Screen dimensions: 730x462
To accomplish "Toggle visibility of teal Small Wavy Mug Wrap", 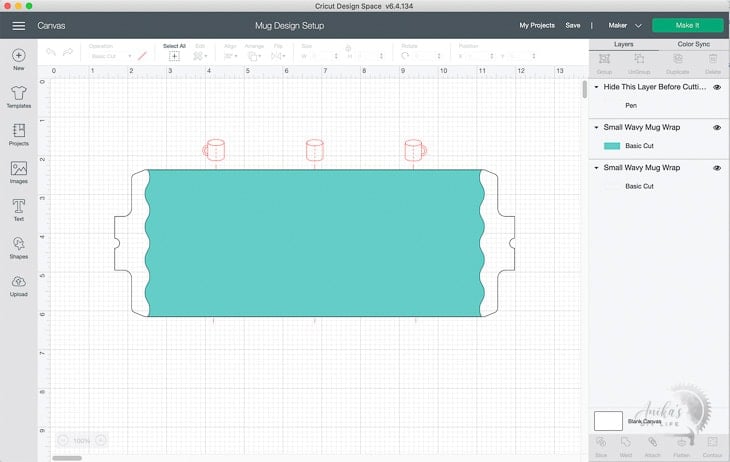I will click(x=717, y=128).
